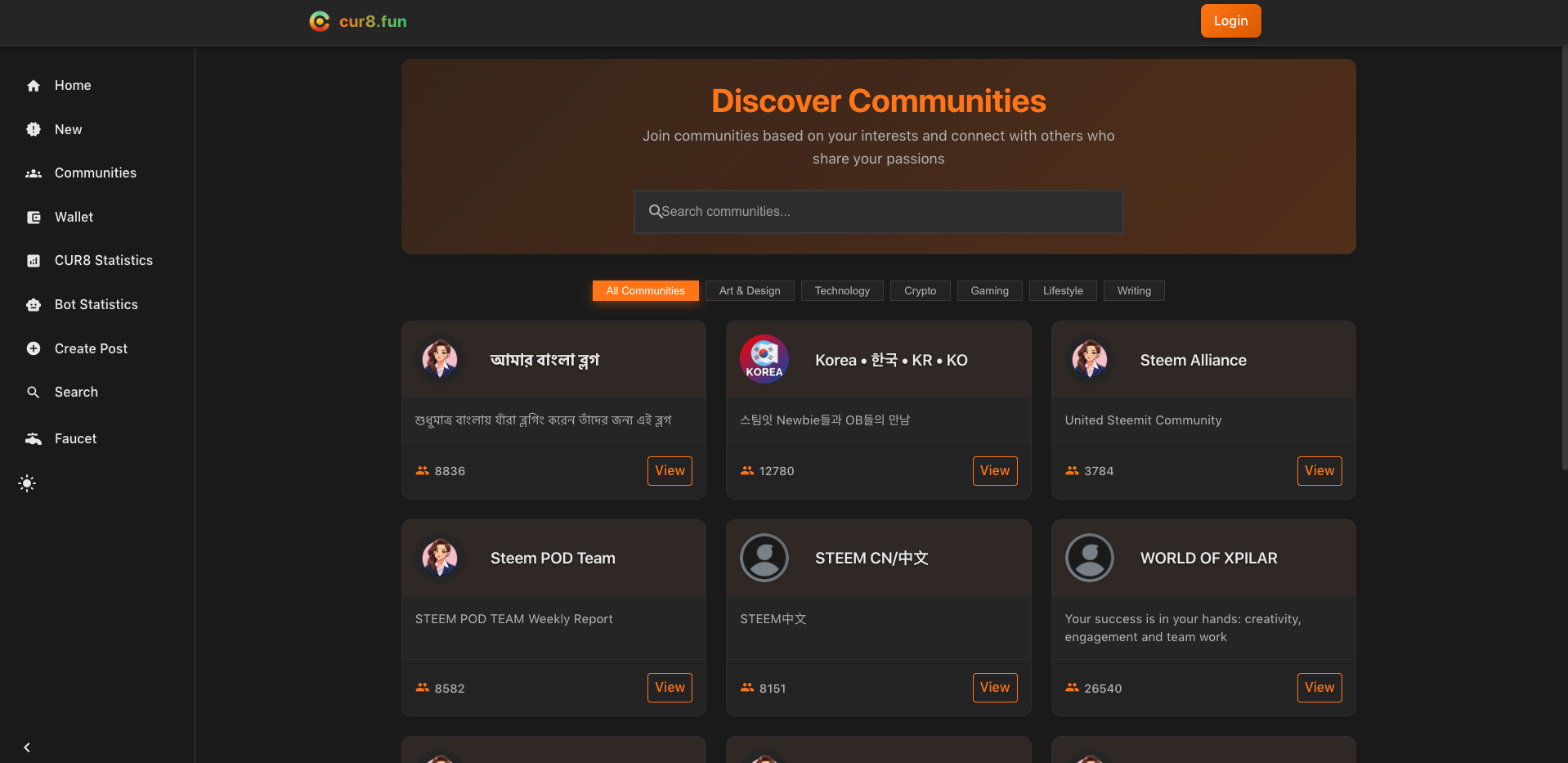Image resolution: width=1568 pixels, height=763 pixels.
Task: Click the cur8.fun logo icon
Action: 320,21
